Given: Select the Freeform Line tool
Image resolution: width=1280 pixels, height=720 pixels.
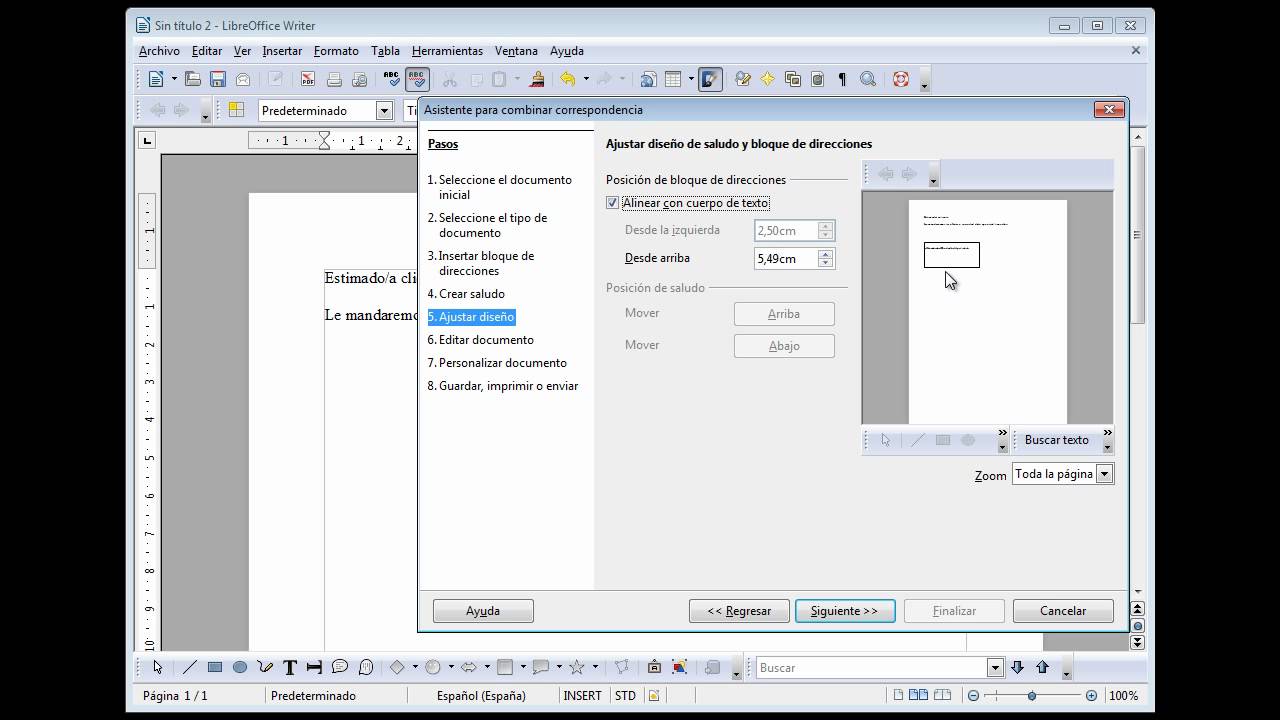Looking at the screenshot, I should pyautogui.click(x=265, y=667).
